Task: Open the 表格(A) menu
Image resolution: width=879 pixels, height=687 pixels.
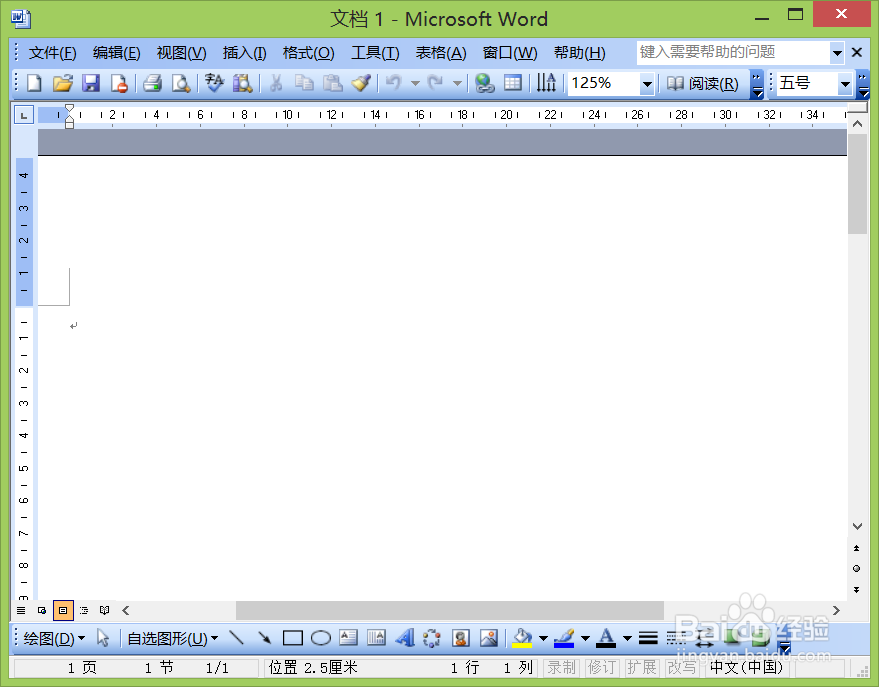Action: pos(441,53)
